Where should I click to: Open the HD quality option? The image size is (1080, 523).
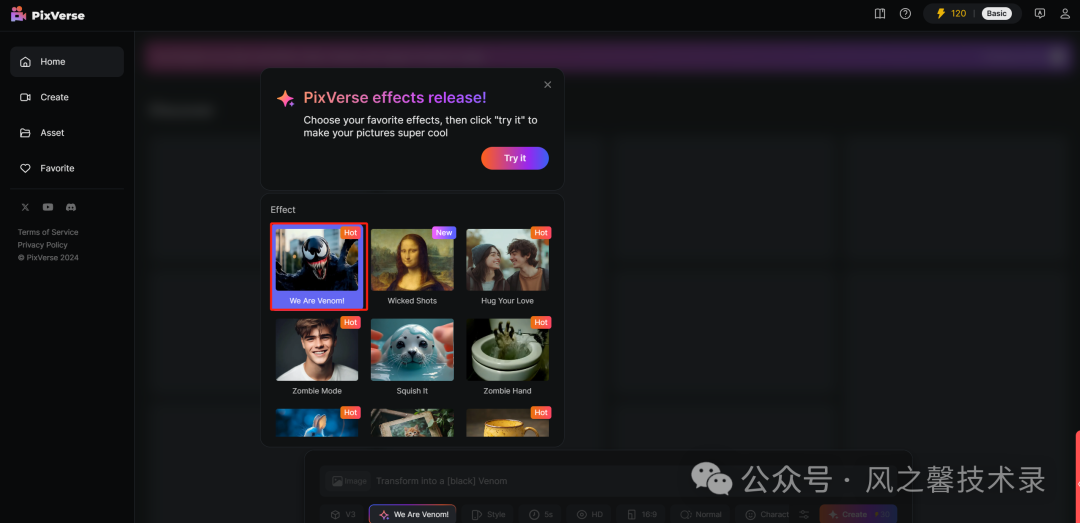click(590, 515)
